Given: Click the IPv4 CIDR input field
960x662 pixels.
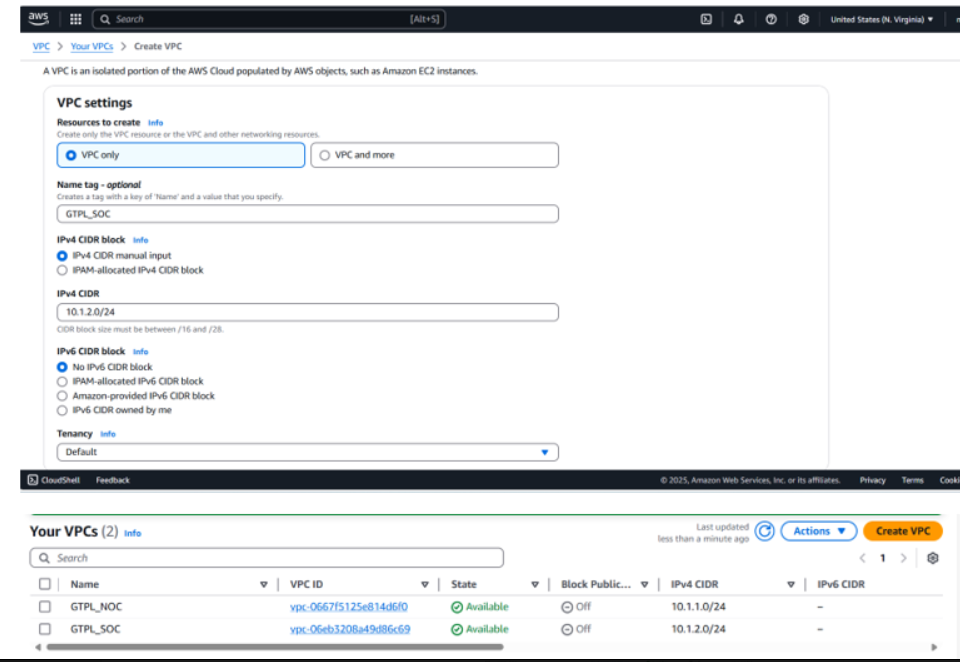Looking at the screenshot, I should [x=307, y=312].
